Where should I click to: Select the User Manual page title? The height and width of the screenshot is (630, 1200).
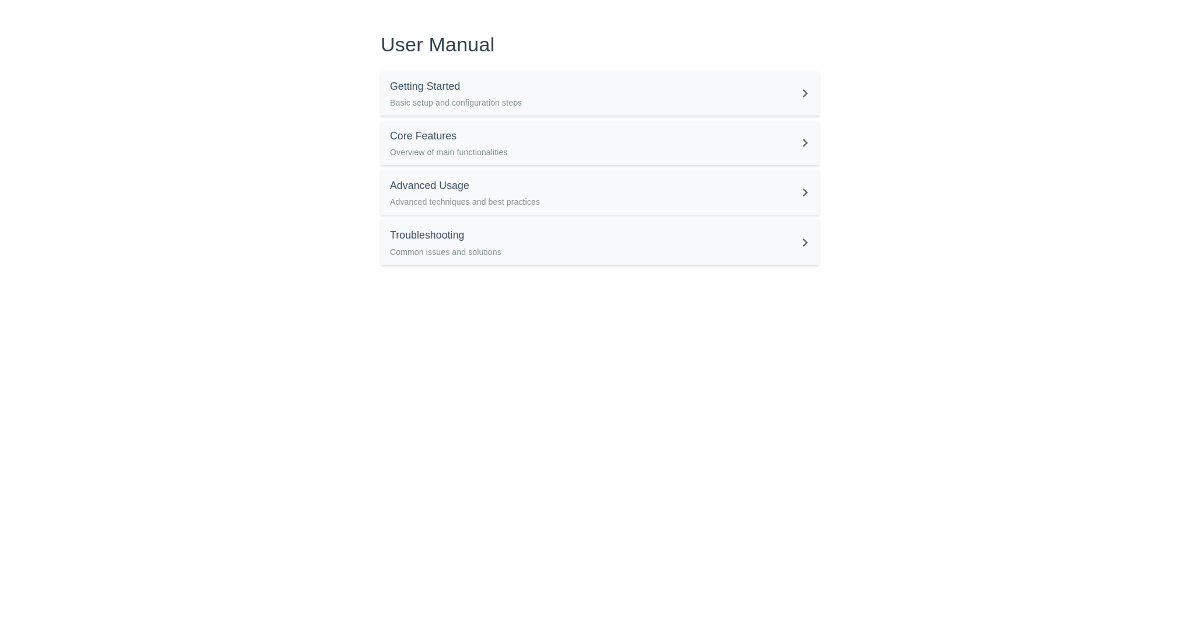click(x=437, y=44)
